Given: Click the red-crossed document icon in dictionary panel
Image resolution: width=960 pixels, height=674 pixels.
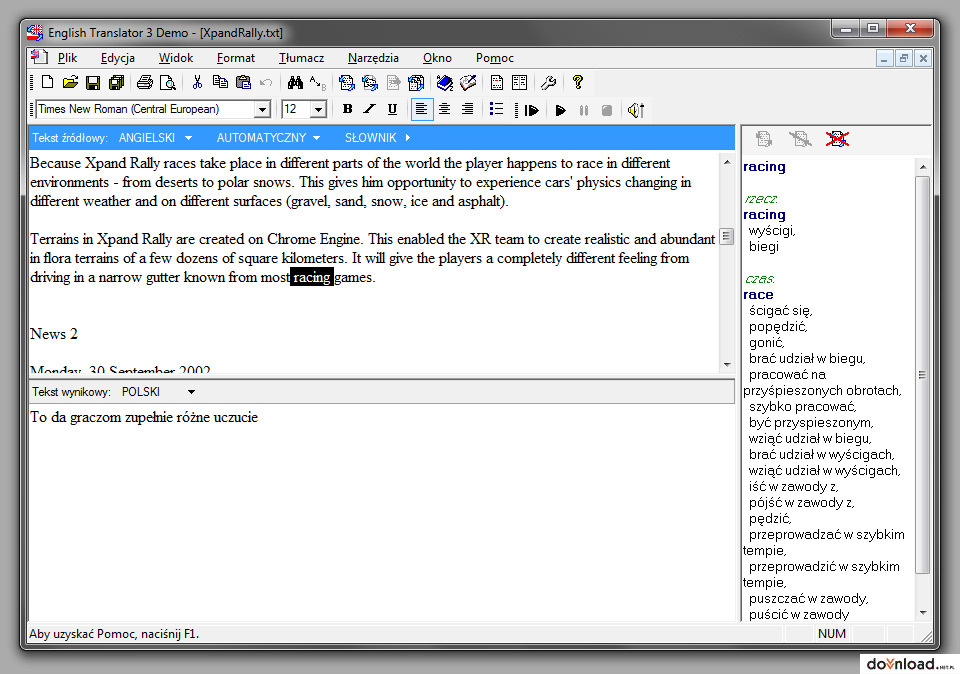Looking at the screenshot, I should pos(837,139).
